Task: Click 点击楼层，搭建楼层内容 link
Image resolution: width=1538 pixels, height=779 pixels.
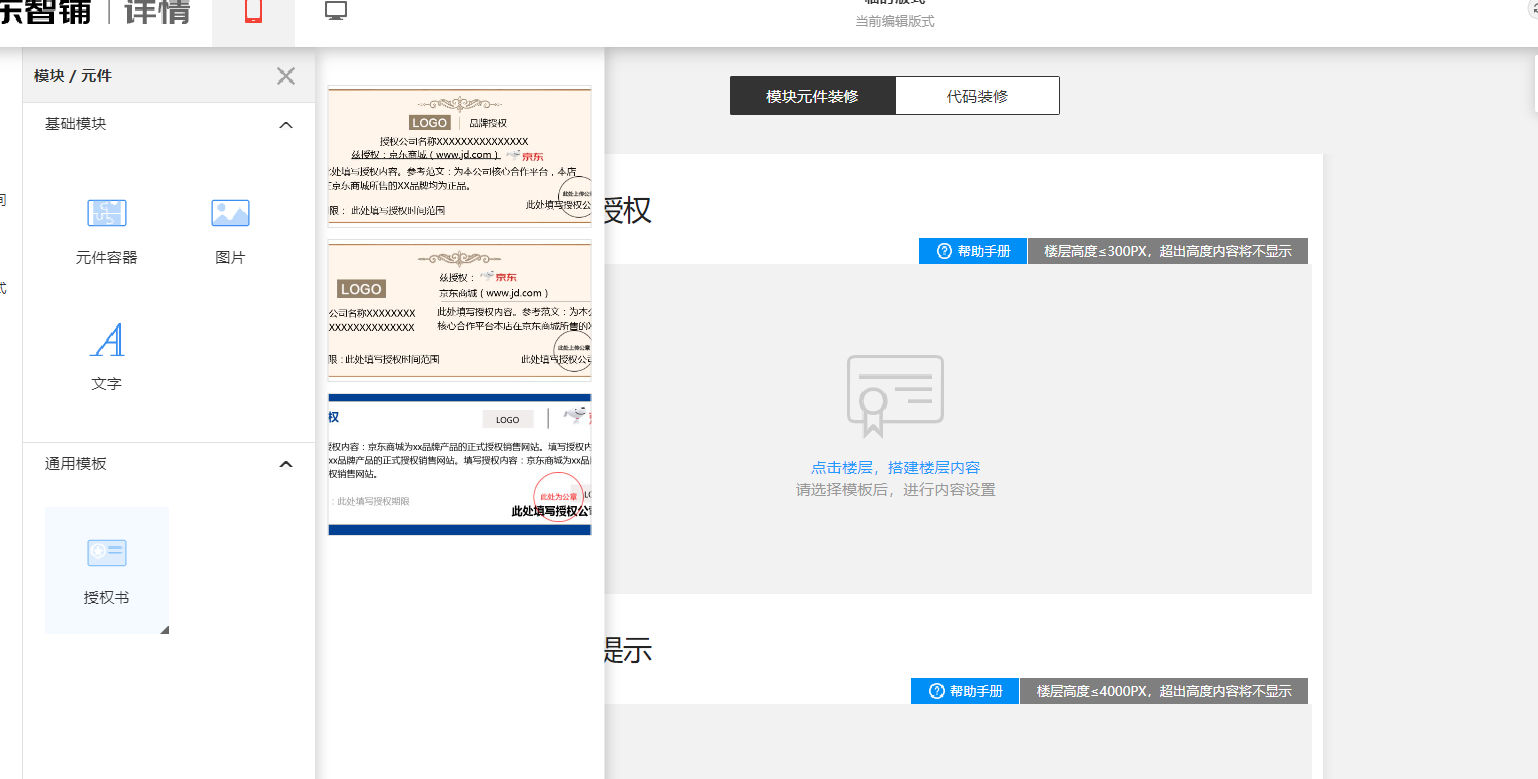Action: coord(895,467)
